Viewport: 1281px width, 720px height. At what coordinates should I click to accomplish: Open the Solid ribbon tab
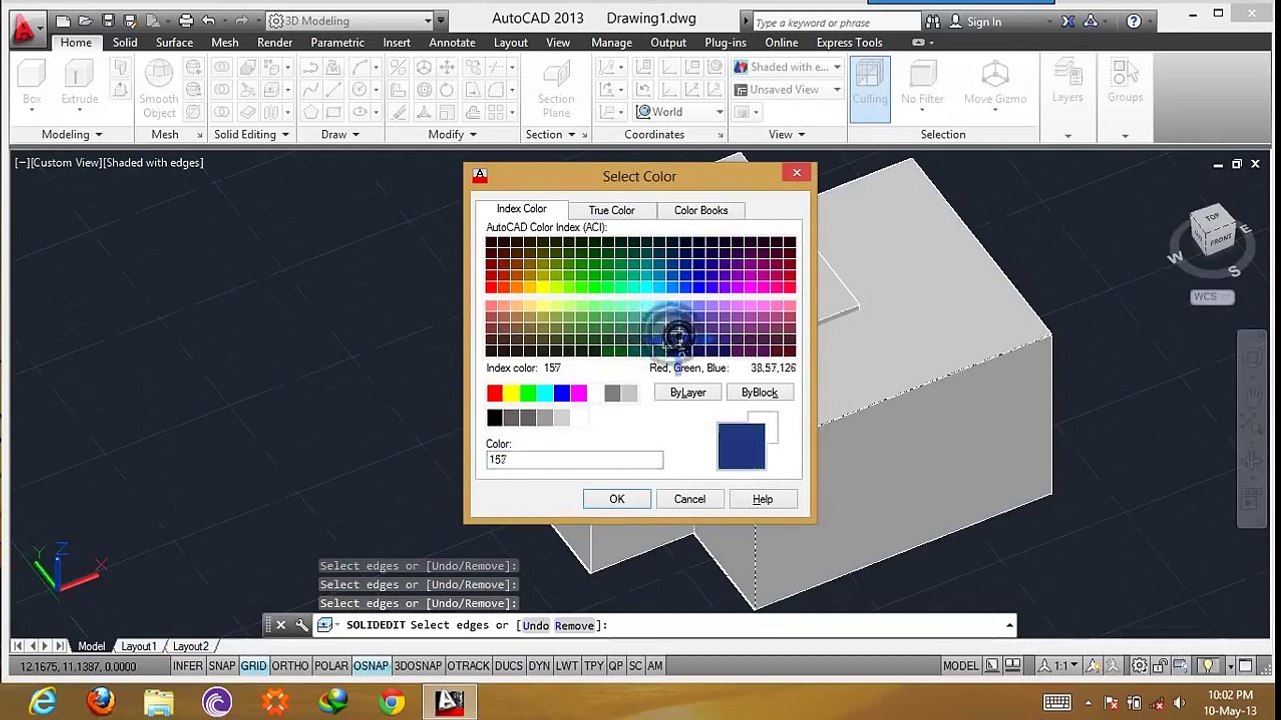point(125,43)
